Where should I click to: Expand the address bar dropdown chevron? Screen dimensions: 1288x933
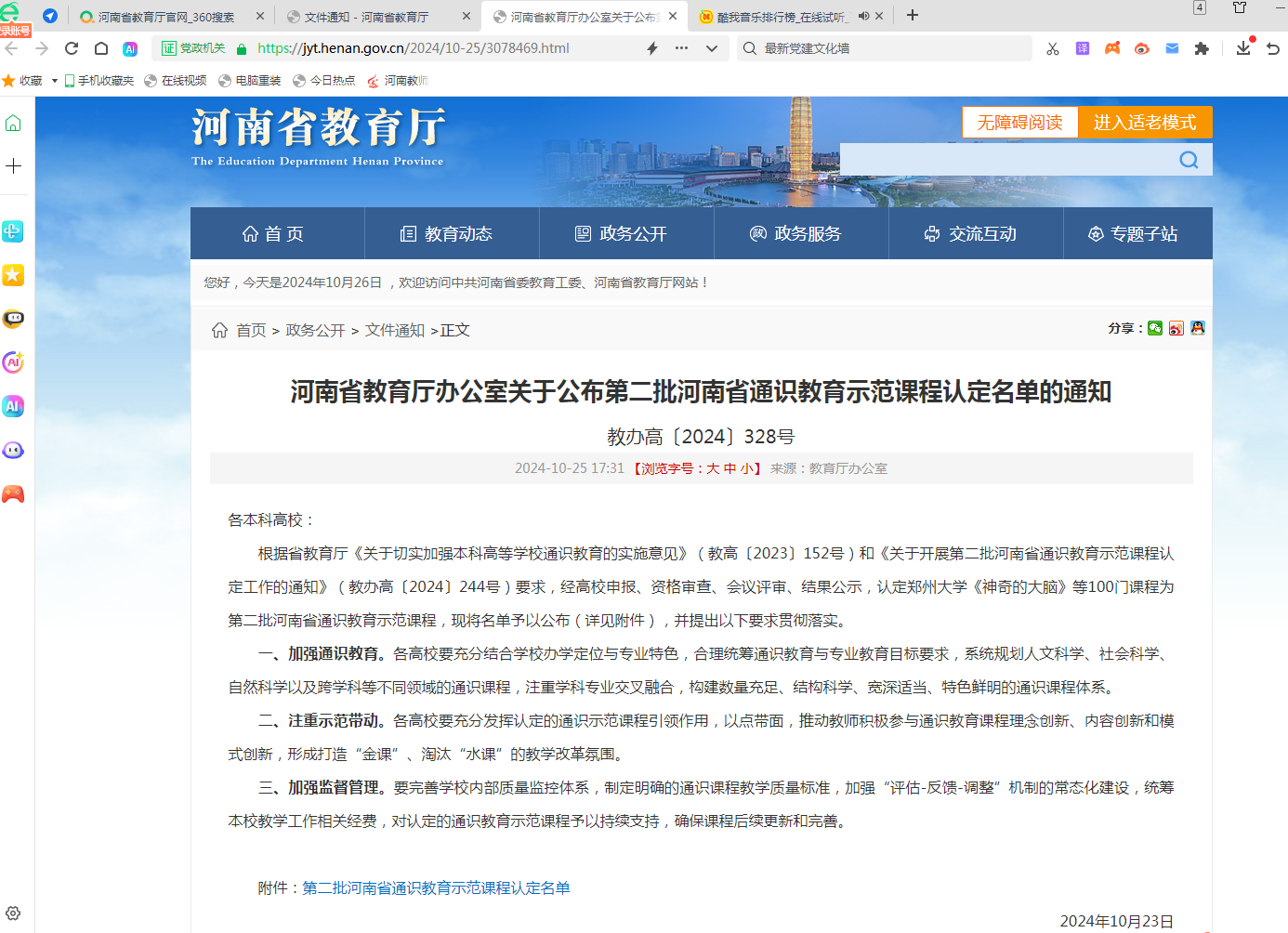click(712, 48)
